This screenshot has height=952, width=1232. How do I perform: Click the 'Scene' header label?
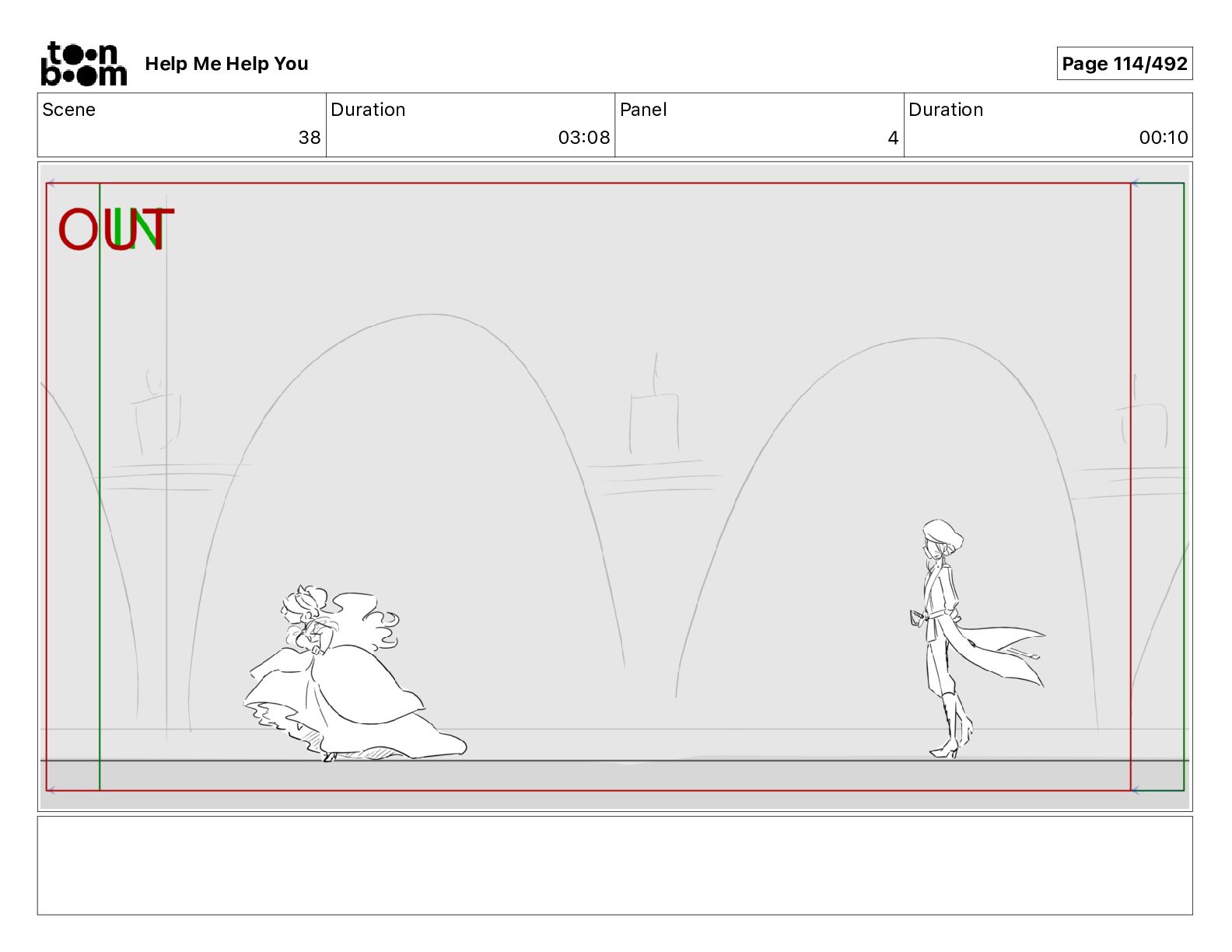point(69,110)
